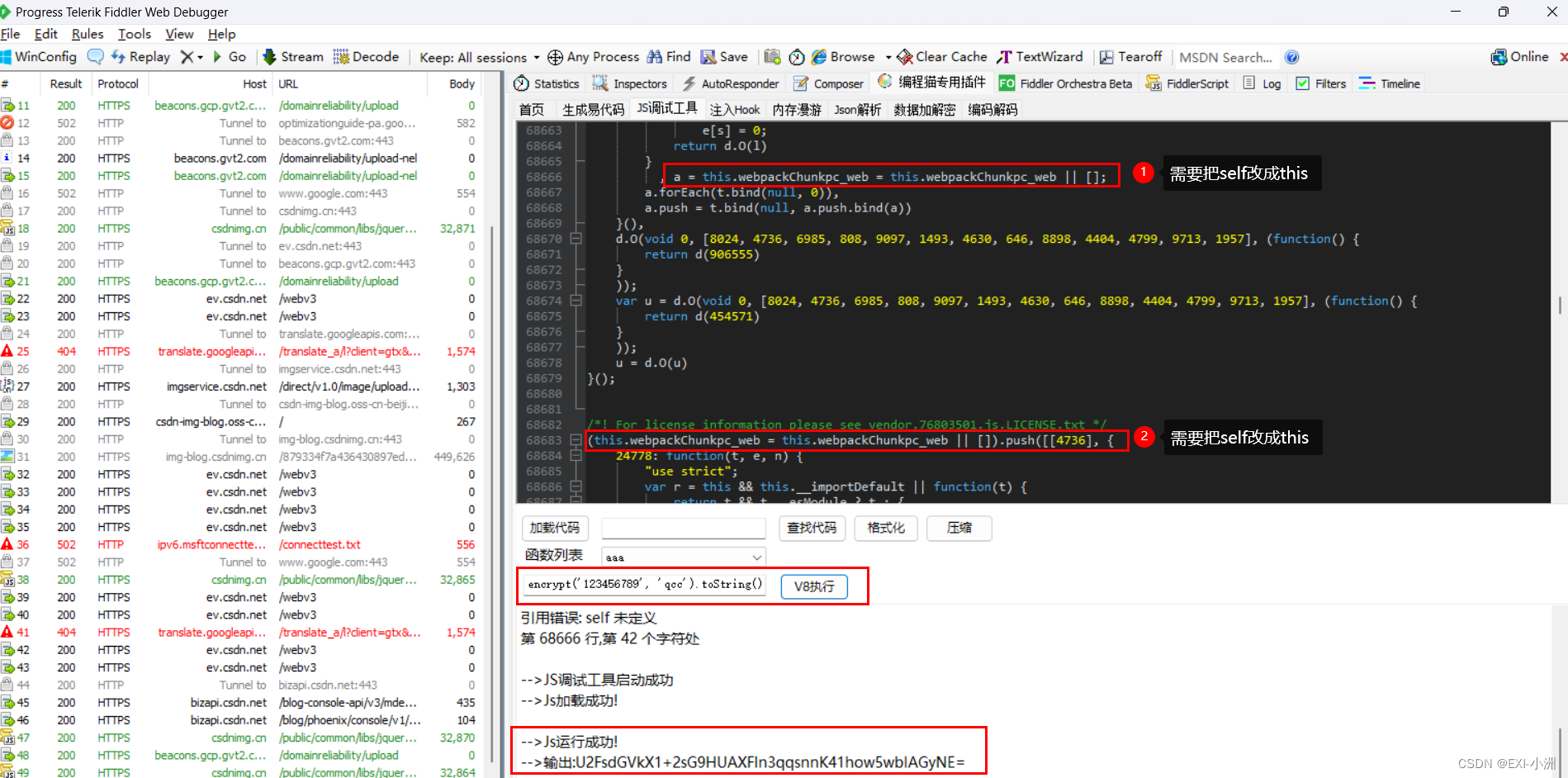Click the blue help question icon

click(1292, 57)
